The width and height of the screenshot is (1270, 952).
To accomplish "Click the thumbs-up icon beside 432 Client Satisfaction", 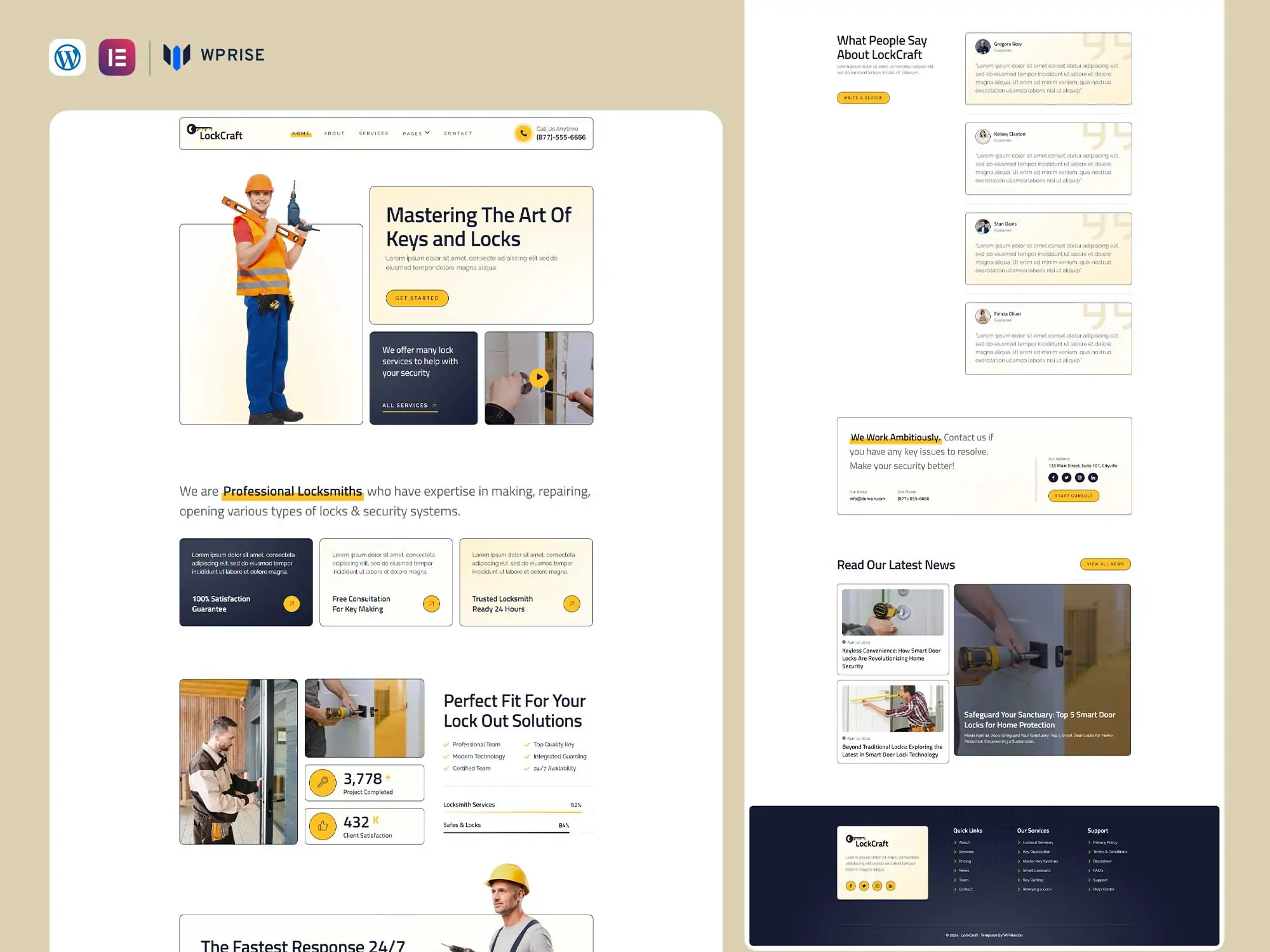I will (323, 826).
